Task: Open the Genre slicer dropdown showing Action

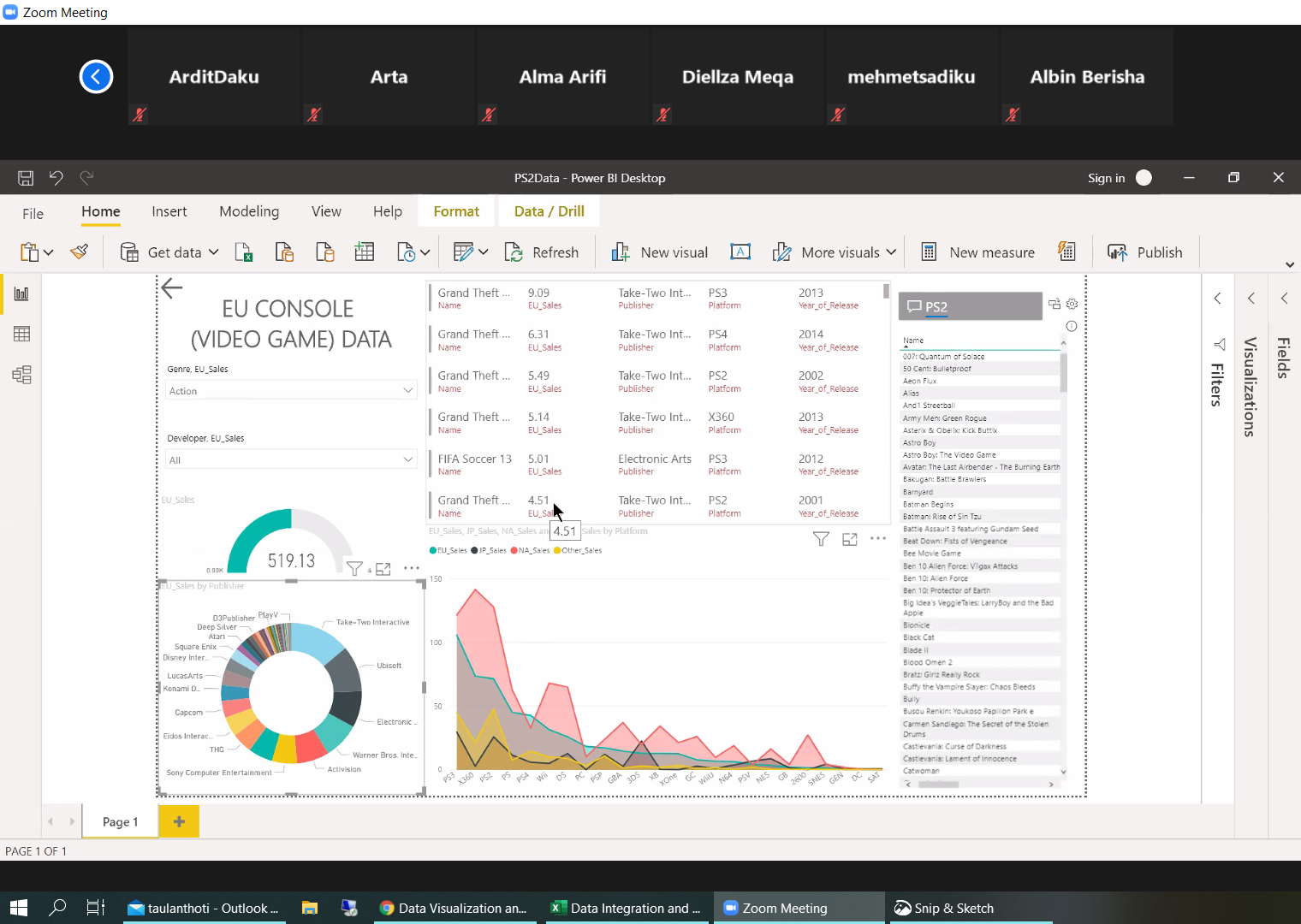Action: point(407,391)
